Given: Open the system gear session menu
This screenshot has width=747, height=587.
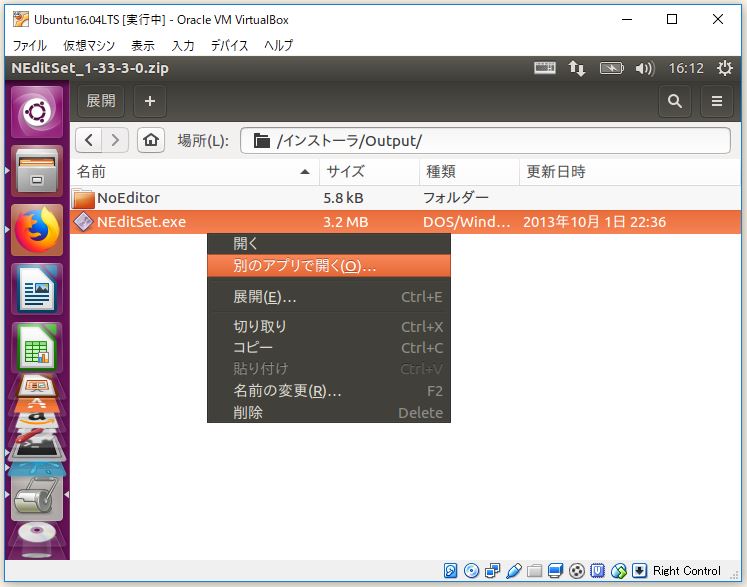Looking at the screenshot, I should click(725, 68).
